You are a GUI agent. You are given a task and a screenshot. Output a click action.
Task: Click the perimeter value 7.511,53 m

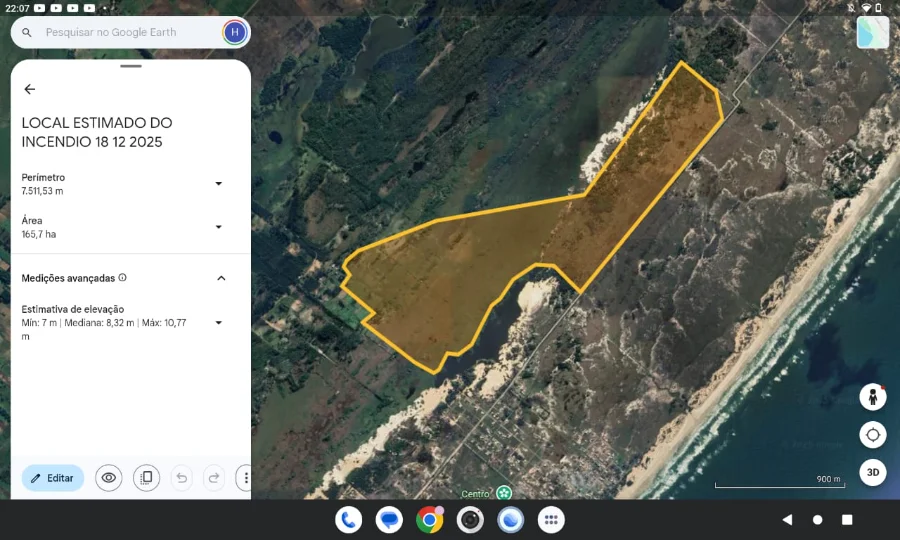tap(42, 191)
